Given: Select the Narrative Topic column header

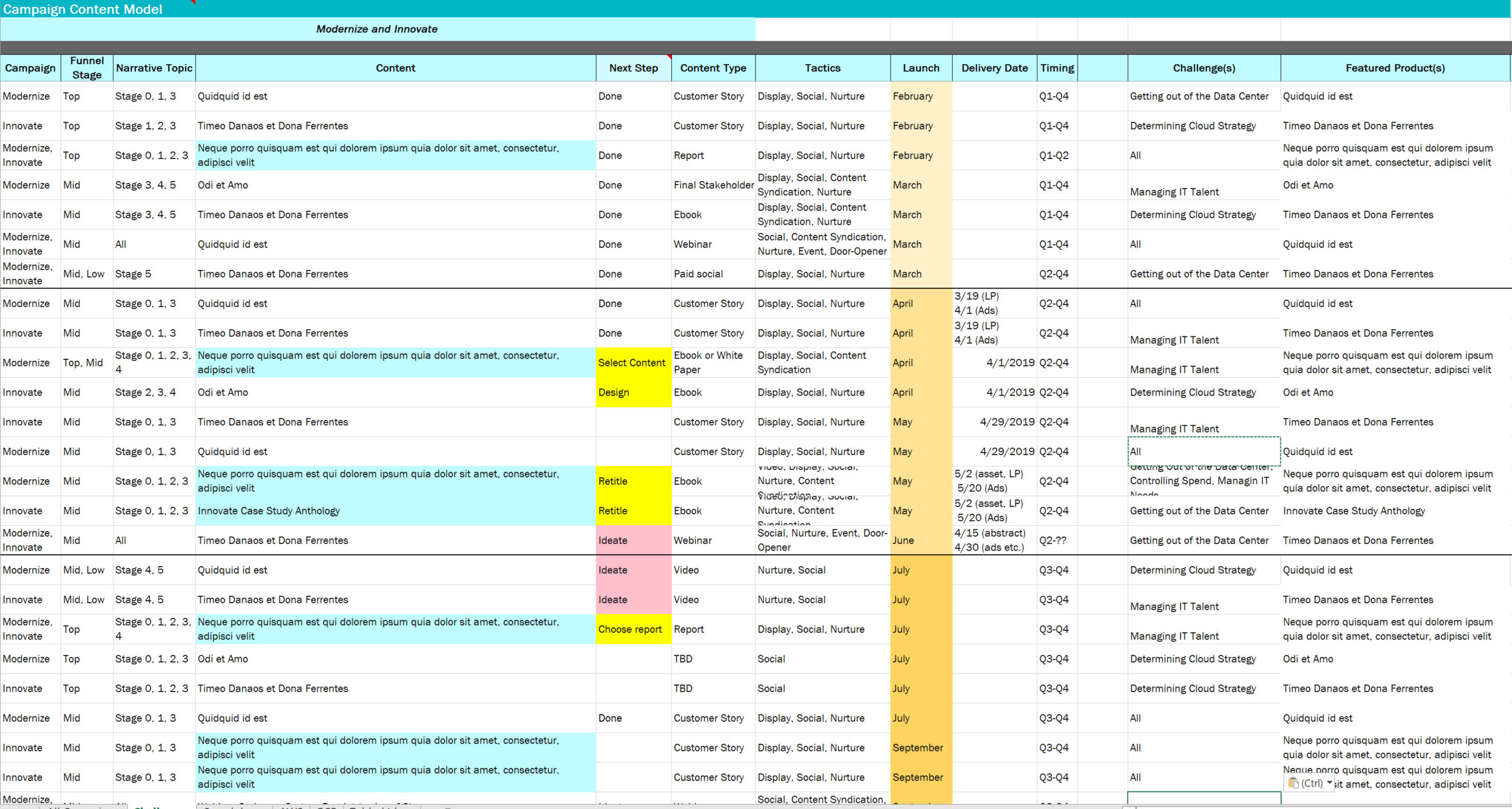Looking at the screenshot, I should [154, 68].
